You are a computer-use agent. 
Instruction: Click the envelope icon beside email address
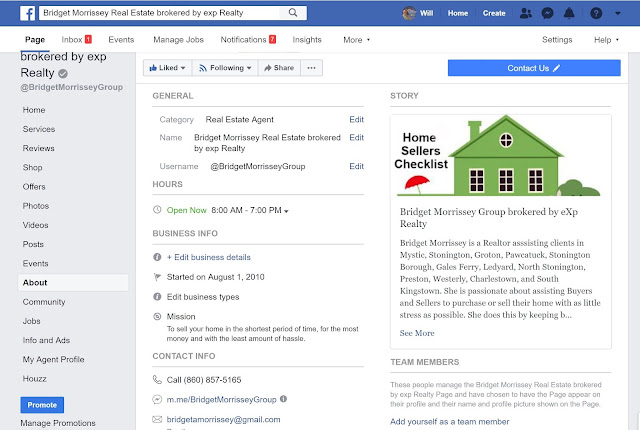click(x=157, y=419)
